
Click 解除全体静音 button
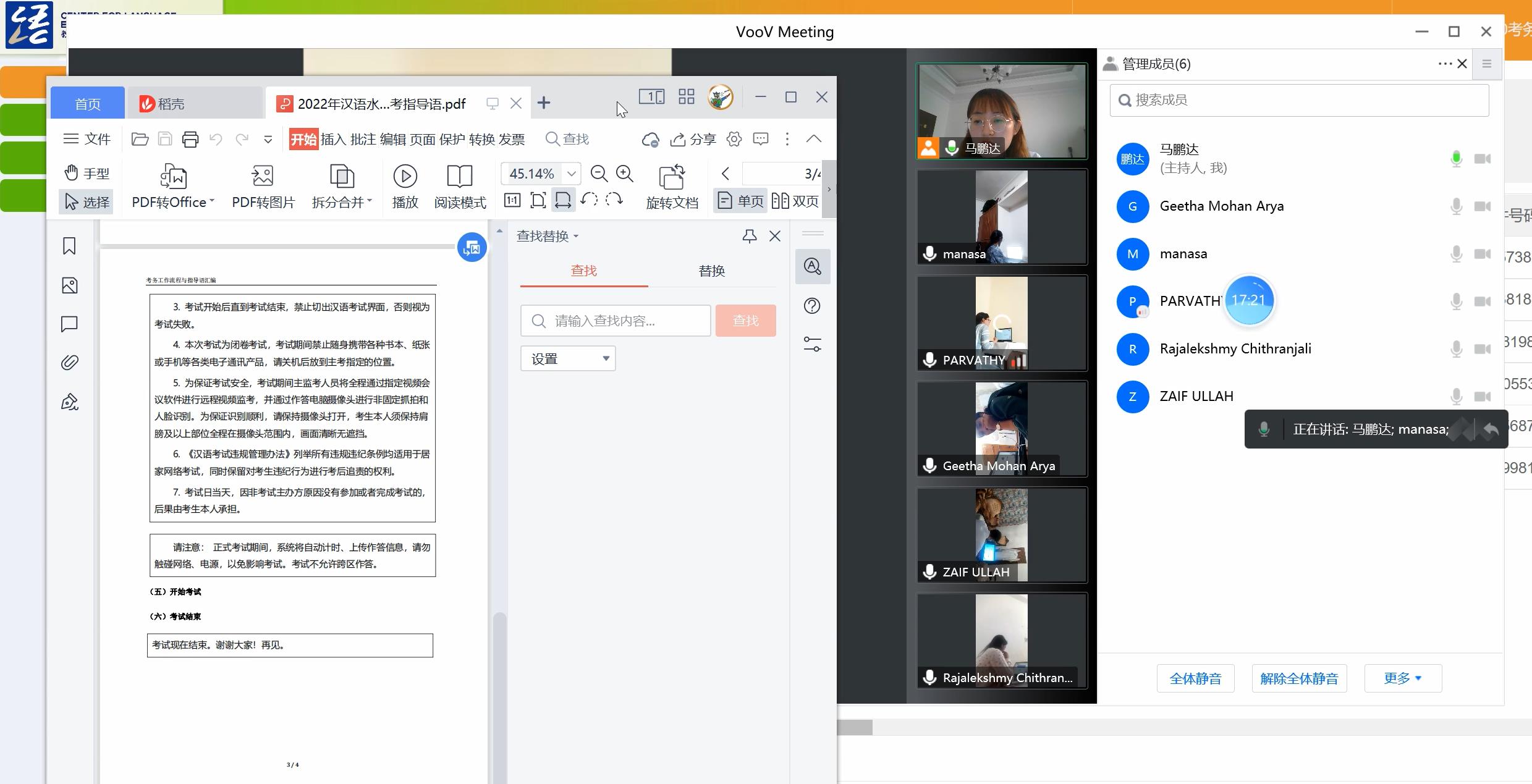tap(1299, 678)
